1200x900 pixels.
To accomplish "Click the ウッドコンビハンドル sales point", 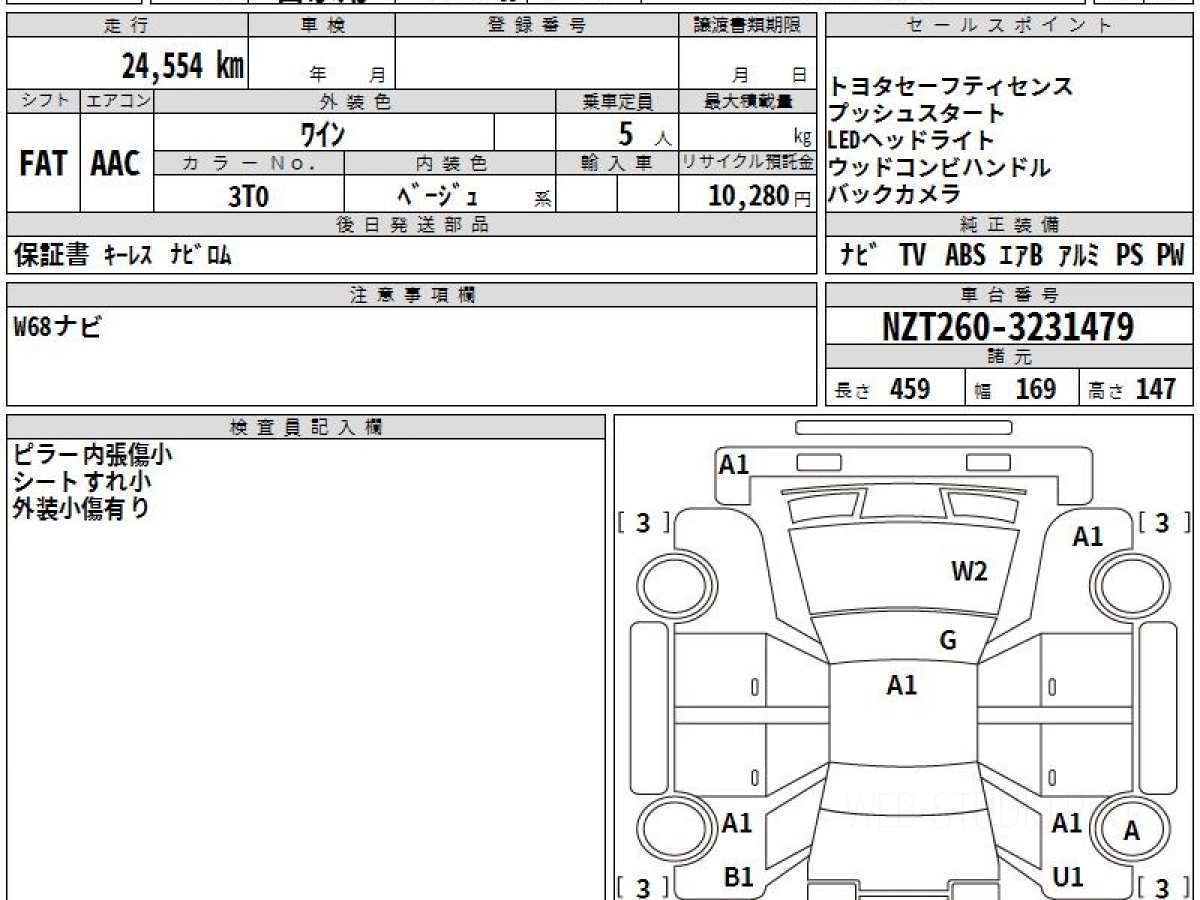I will (939, 167).
